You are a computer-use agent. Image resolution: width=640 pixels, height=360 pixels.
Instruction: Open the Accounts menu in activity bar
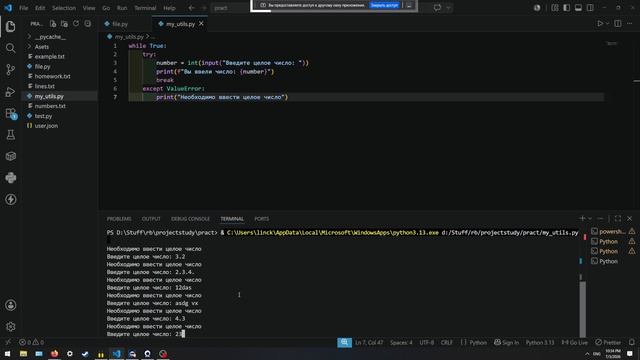11,305
